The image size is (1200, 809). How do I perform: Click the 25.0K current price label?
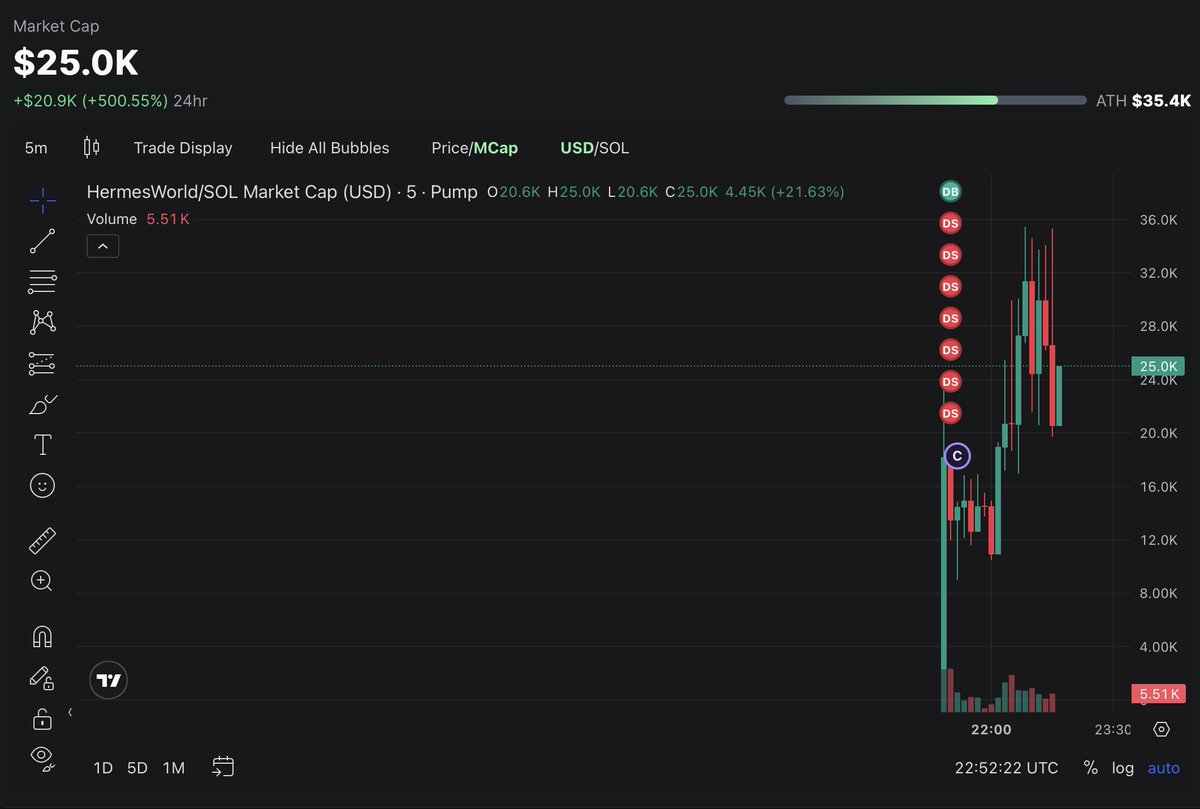pos(1159,367)
